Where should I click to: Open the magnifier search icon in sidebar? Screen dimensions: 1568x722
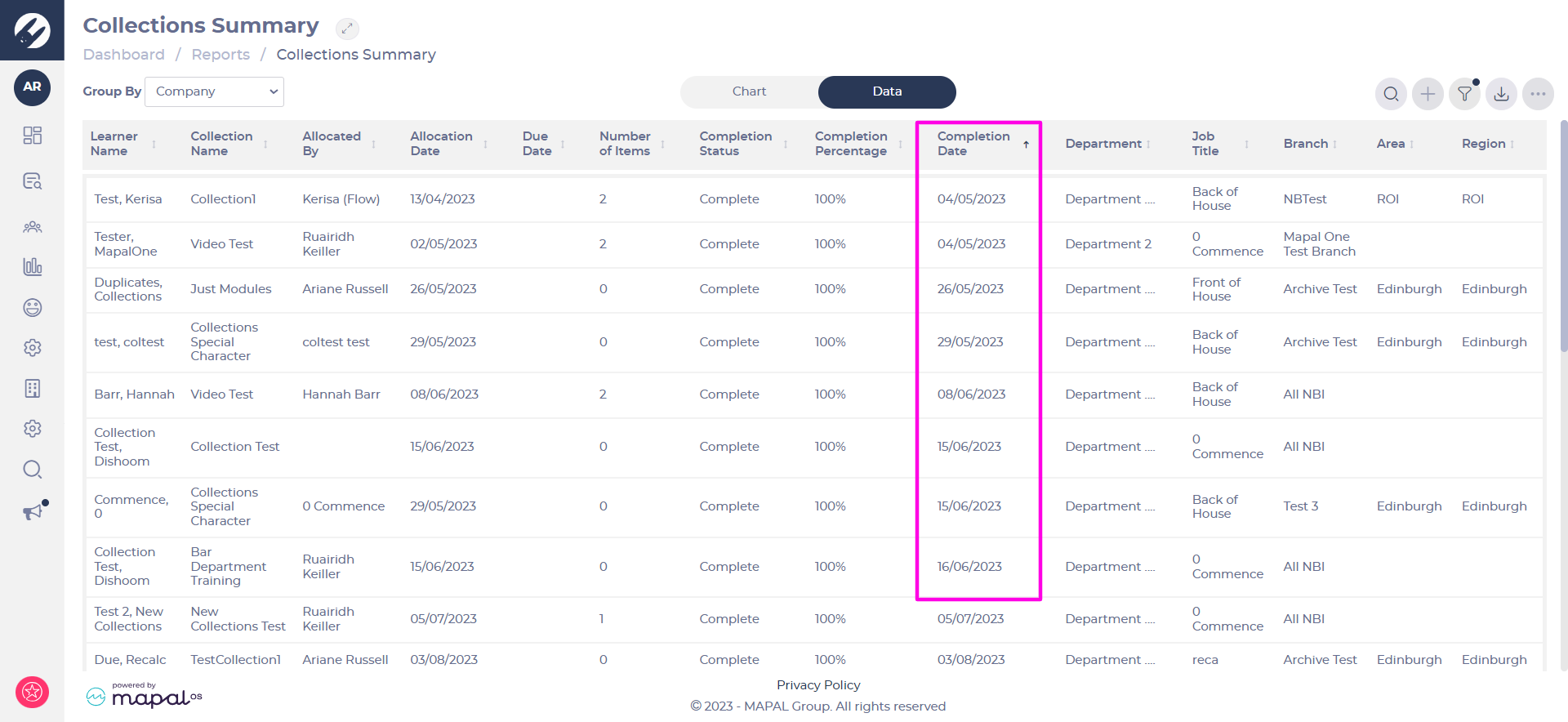[32, 469]
